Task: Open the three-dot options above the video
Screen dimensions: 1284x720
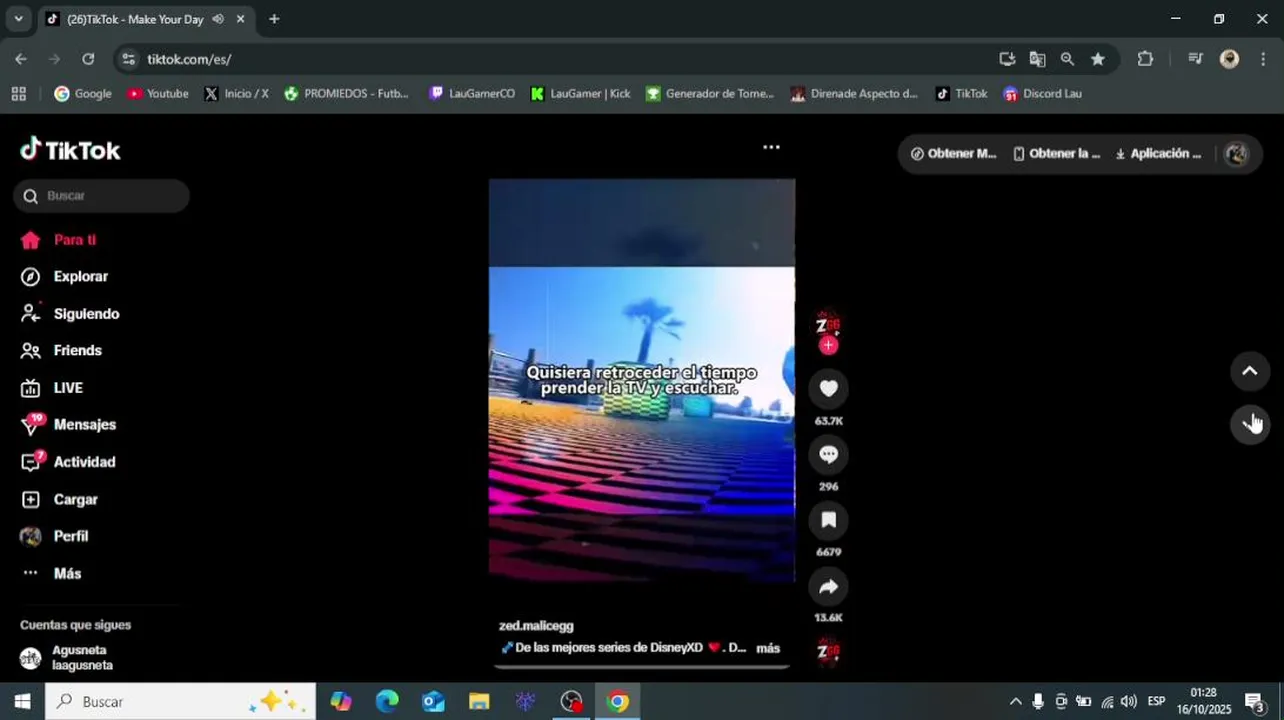Action: point(771,147)
